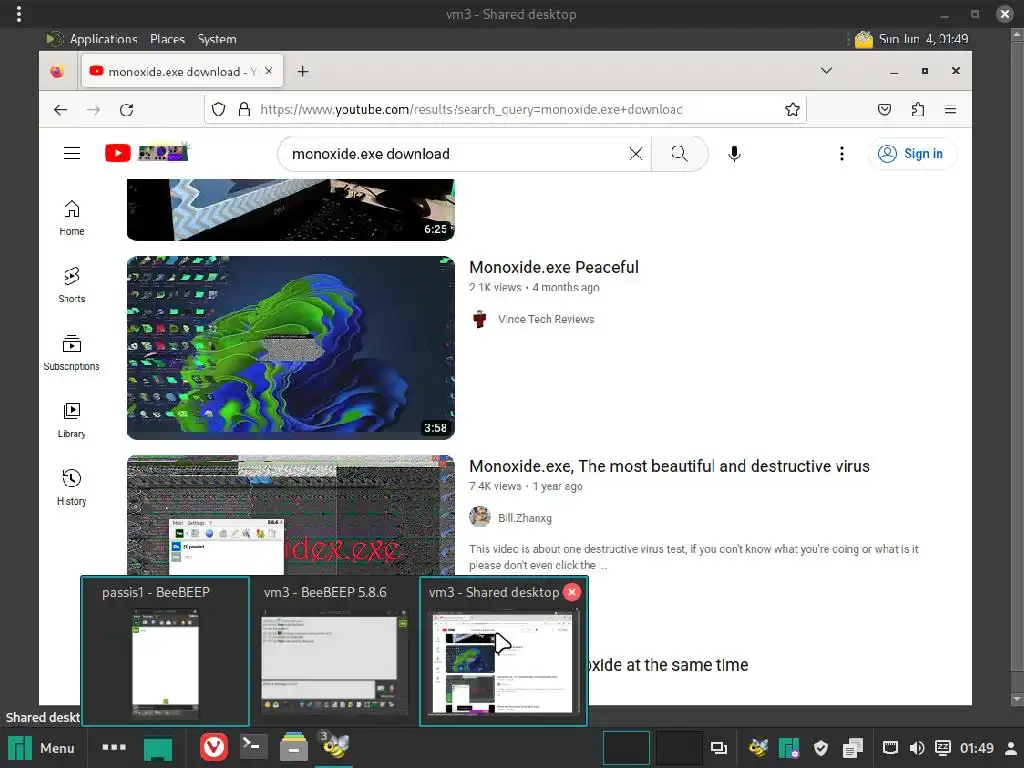Bookmark this page with the star
Viewport: 1024px width, 768px height.
coord(792,109)
